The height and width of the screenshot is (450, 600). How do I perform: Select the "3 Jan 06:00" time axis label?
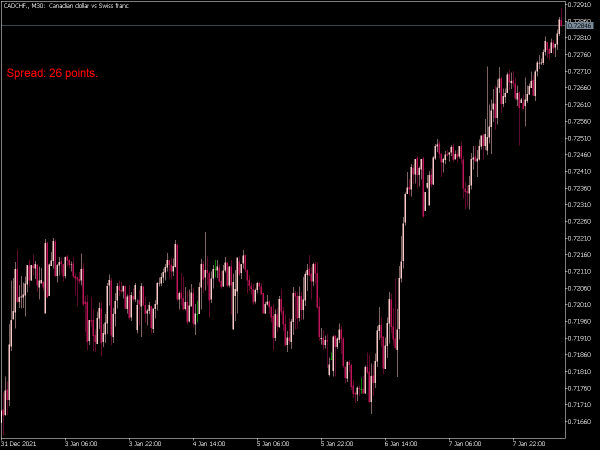(x=81, y=444)
